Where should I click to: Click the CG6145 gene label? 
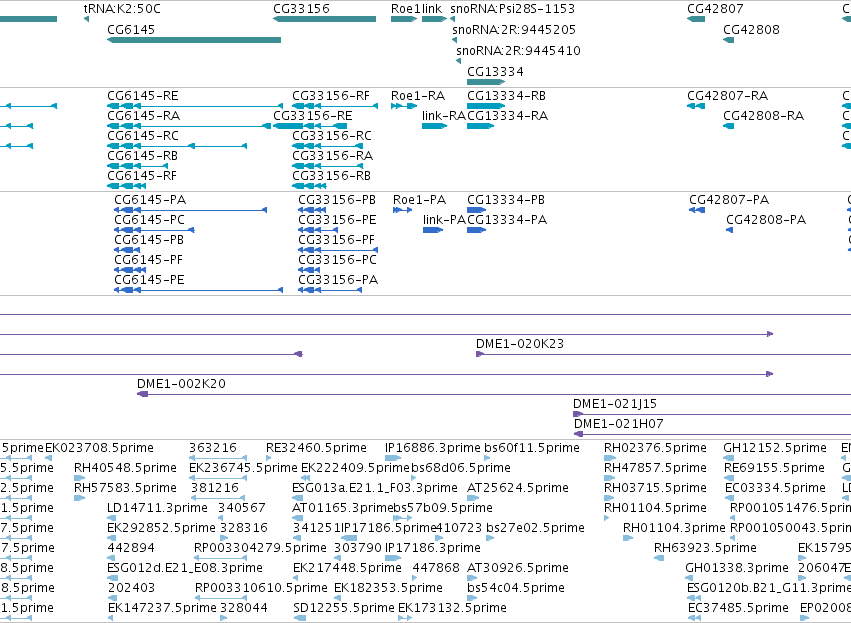131,30
